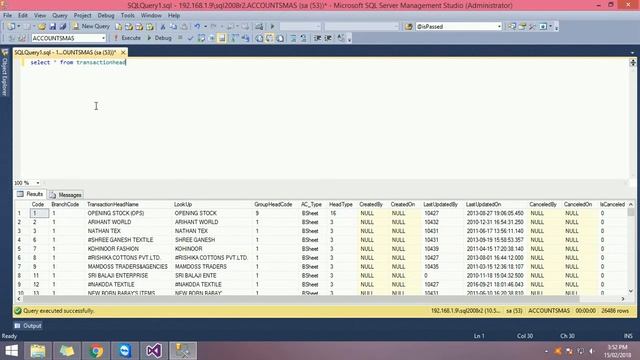Click Increase Indent icon
Viewport: 640px width, 360px height.
point(328,38)
